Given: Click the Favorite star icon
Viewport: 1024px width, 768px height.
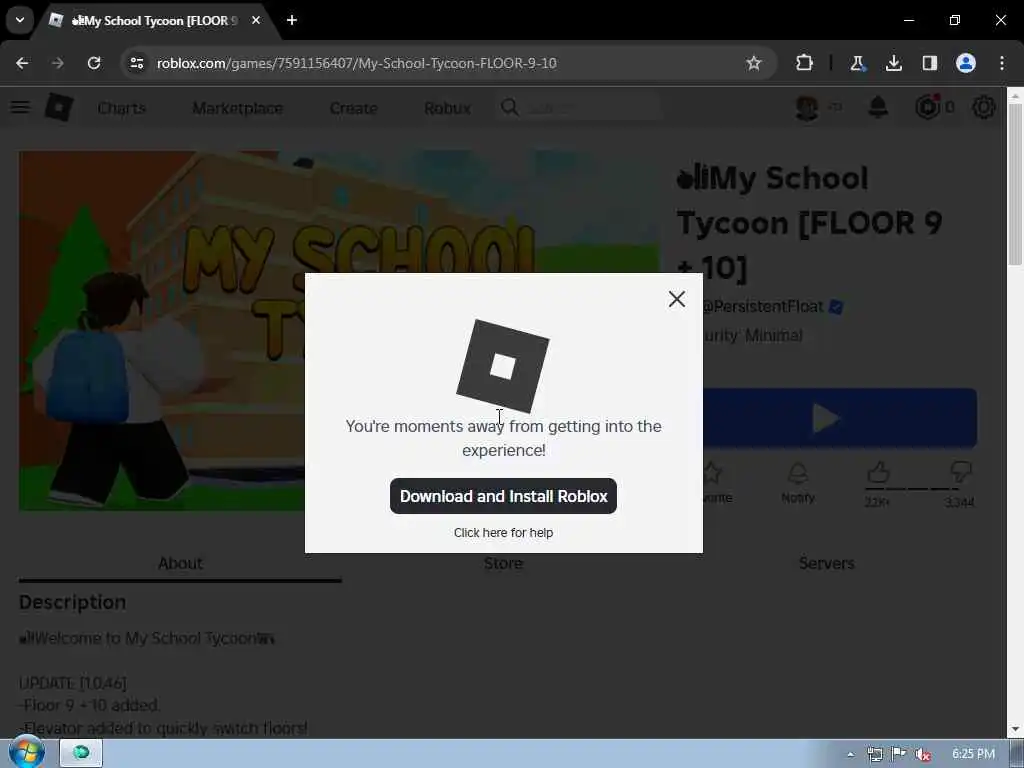Looking at the screenshot, I should 713,473.
